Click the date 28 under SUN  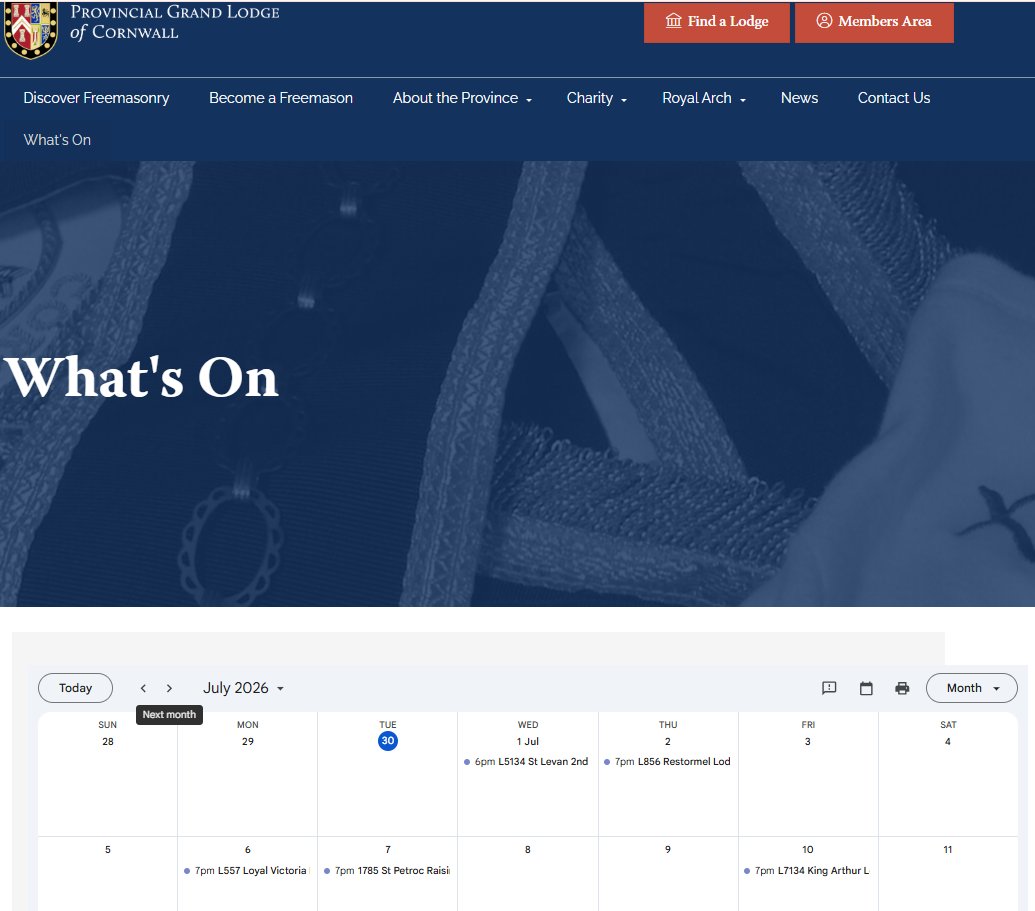tap(108, 741)
